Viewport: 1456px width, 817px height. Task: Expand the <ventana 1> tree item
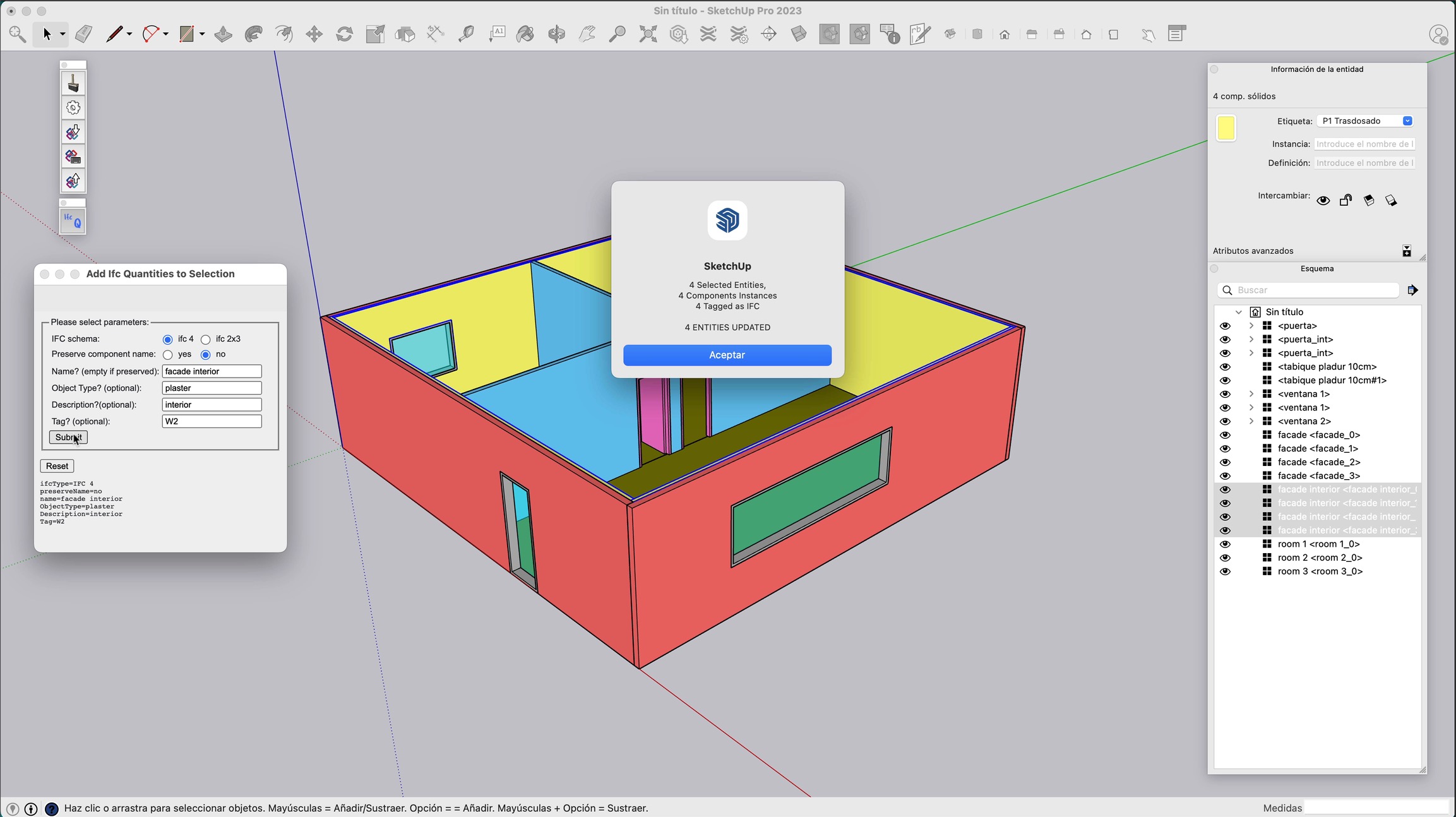coord(1251,393)
